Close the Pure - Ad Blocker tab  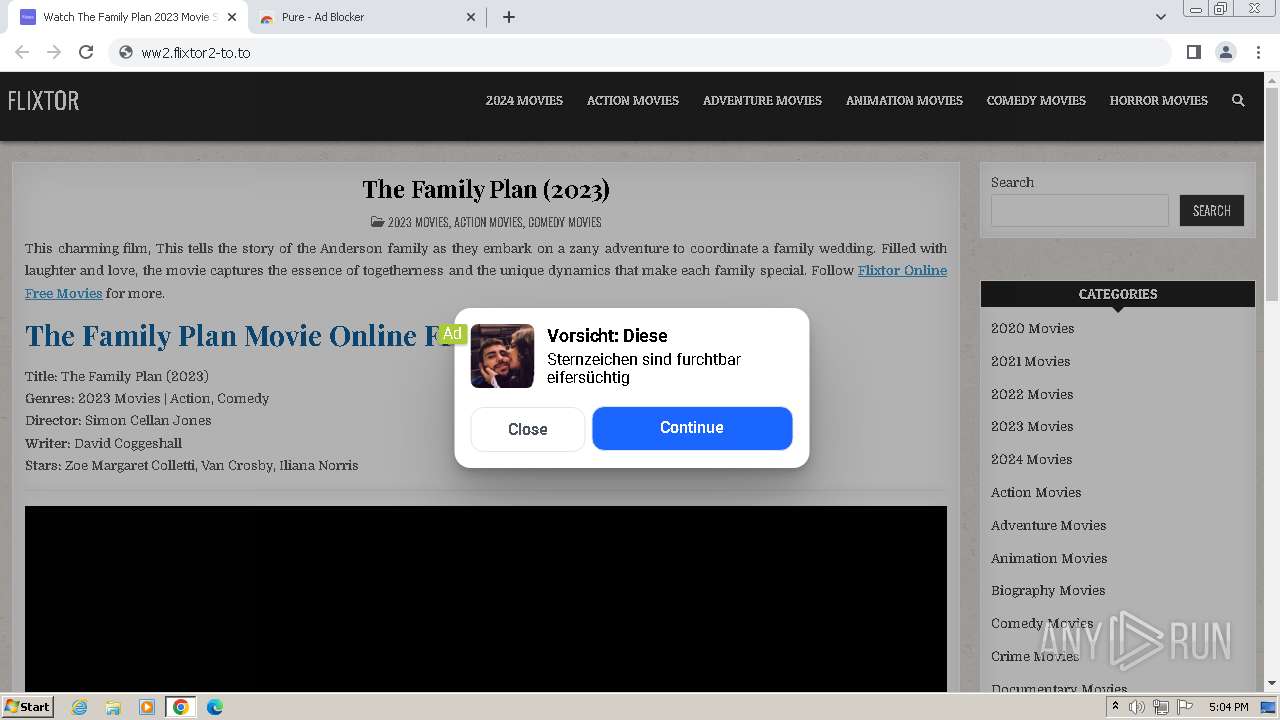click(x=472, y=17)
